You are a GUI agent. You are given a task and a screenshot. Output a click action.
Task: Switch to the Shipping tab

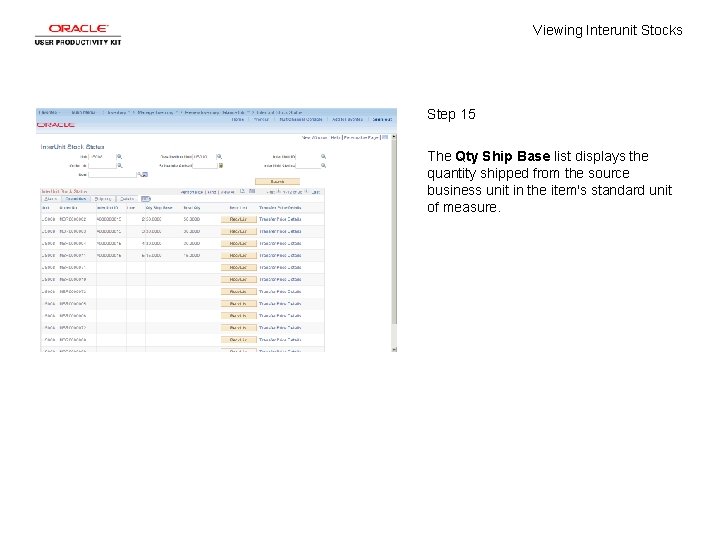coord(103,199)
